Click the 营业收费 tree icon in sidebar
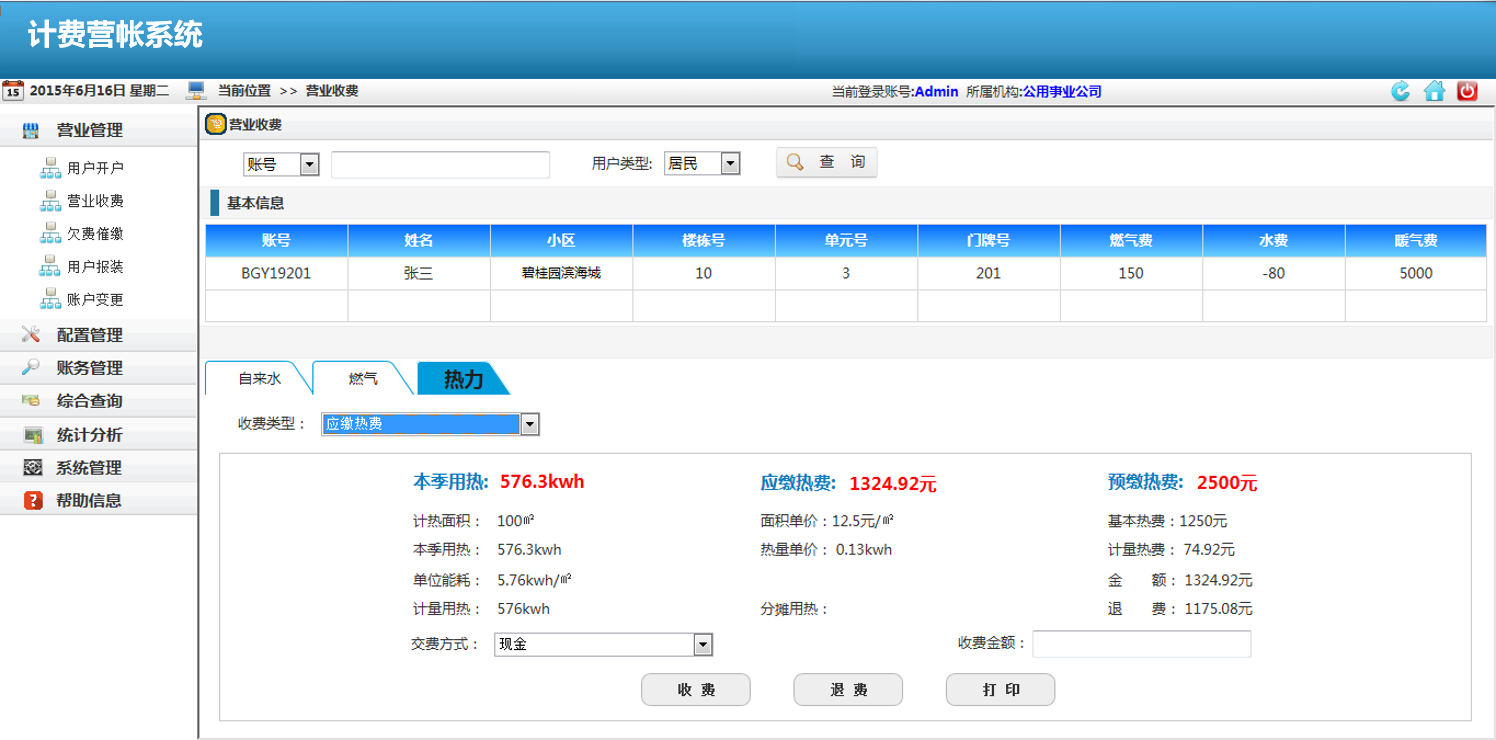 pos(51,201)
